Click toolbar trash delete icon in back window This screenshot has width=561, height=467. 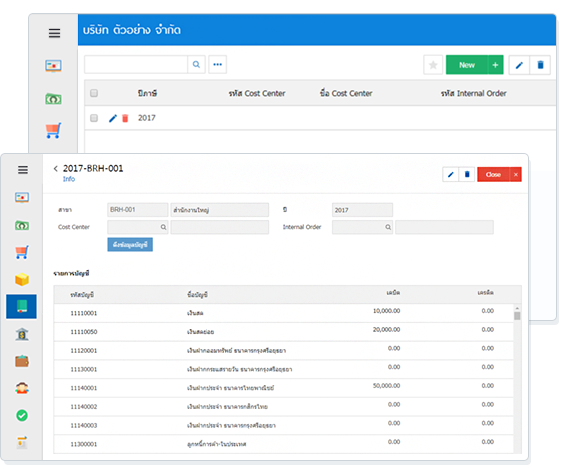[540, 65]
